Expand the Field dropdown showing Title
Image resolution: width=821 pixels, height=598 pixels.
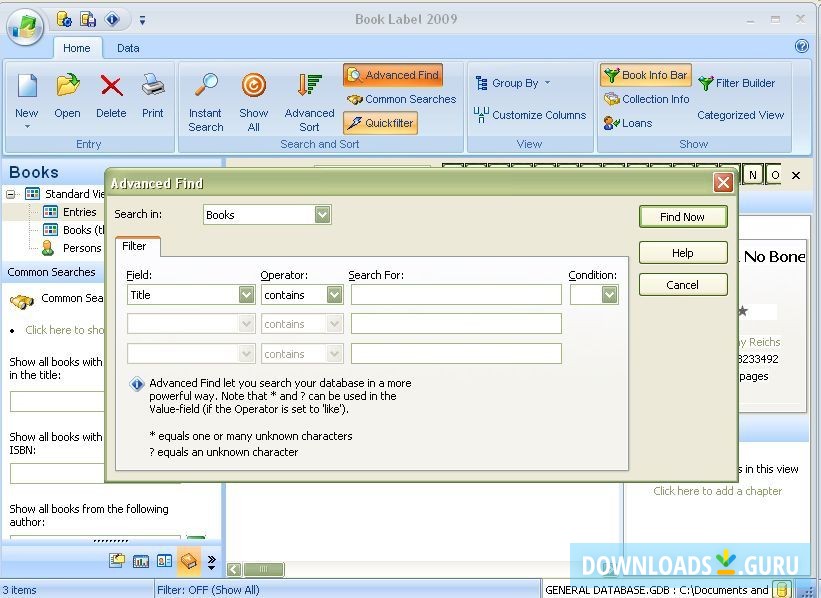point(246,295)
